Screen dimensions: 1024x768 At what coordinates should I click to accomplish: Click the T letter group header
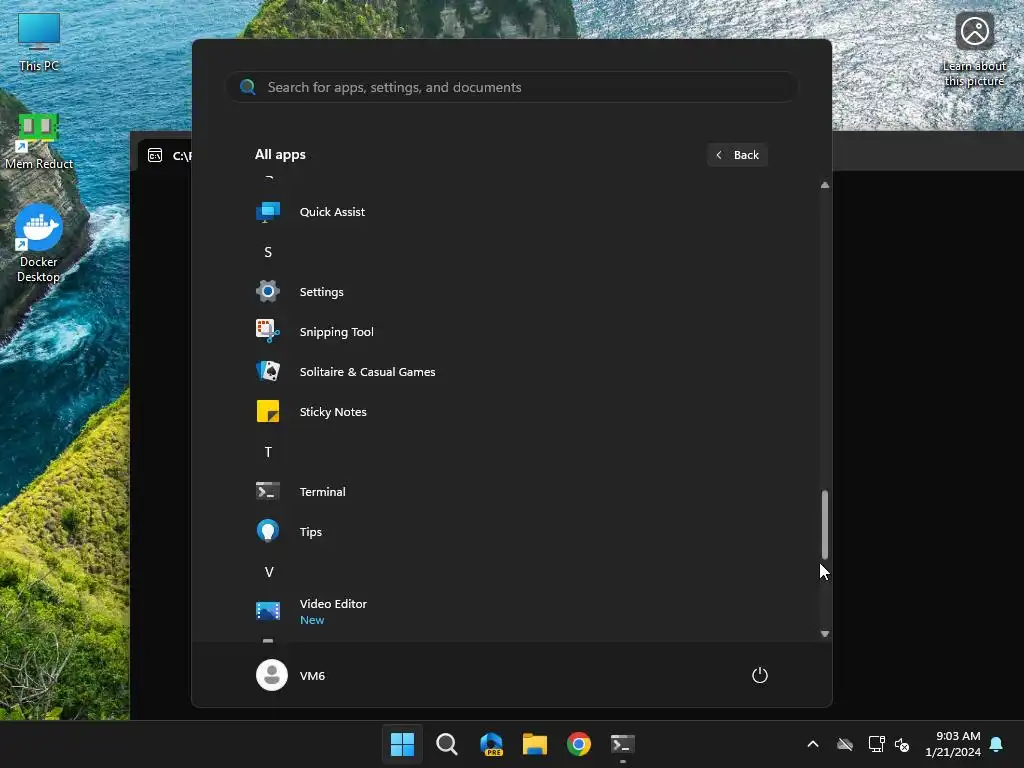pyautogui.click(x=268, y=452)
